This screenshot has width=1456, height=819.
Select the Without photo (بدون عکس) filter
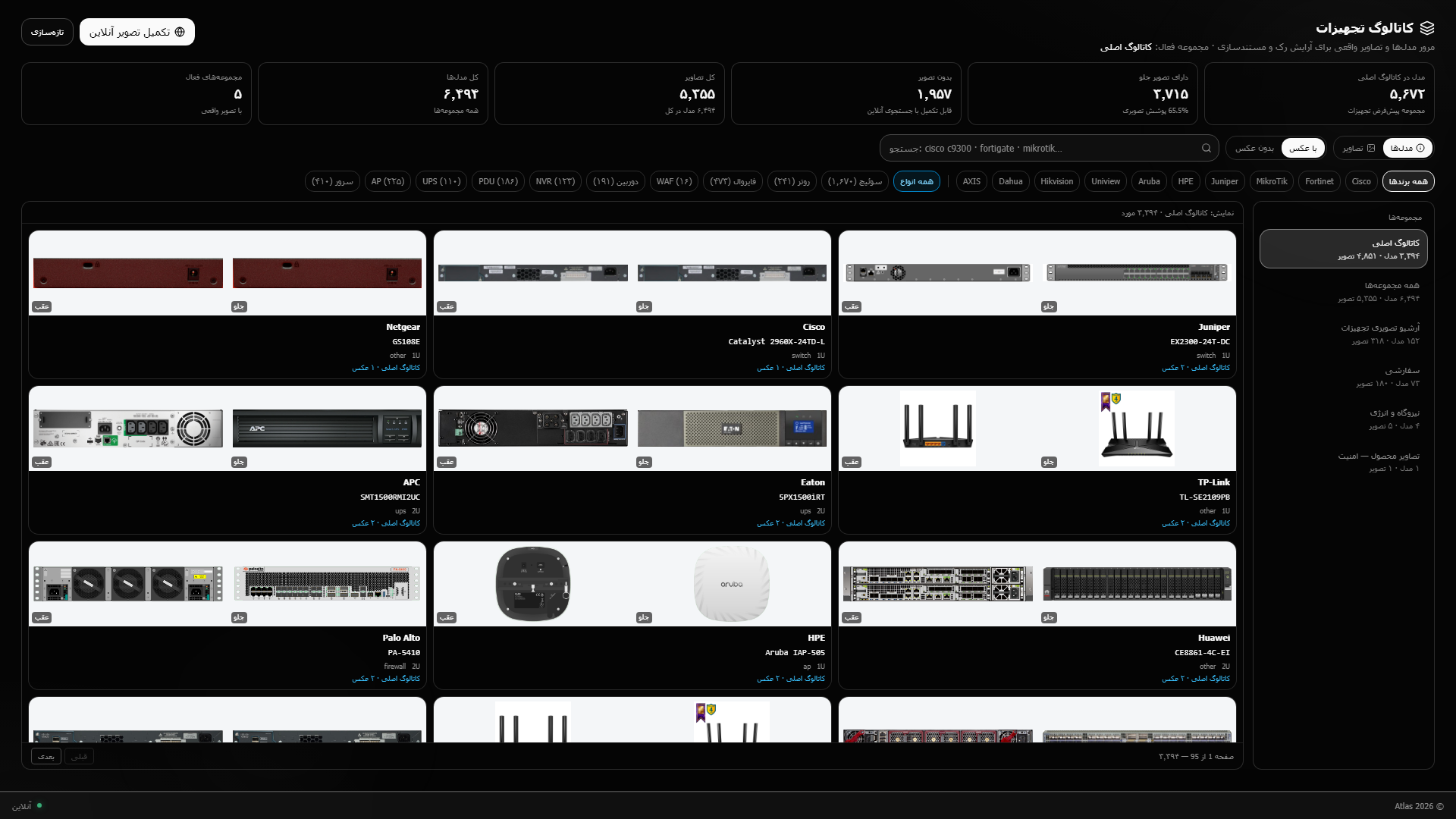coord(1254,148)
